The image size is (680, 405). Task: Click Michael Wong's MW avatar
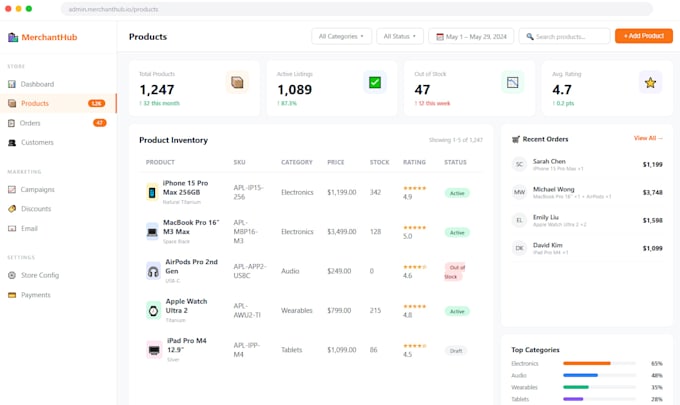(519, 192)
